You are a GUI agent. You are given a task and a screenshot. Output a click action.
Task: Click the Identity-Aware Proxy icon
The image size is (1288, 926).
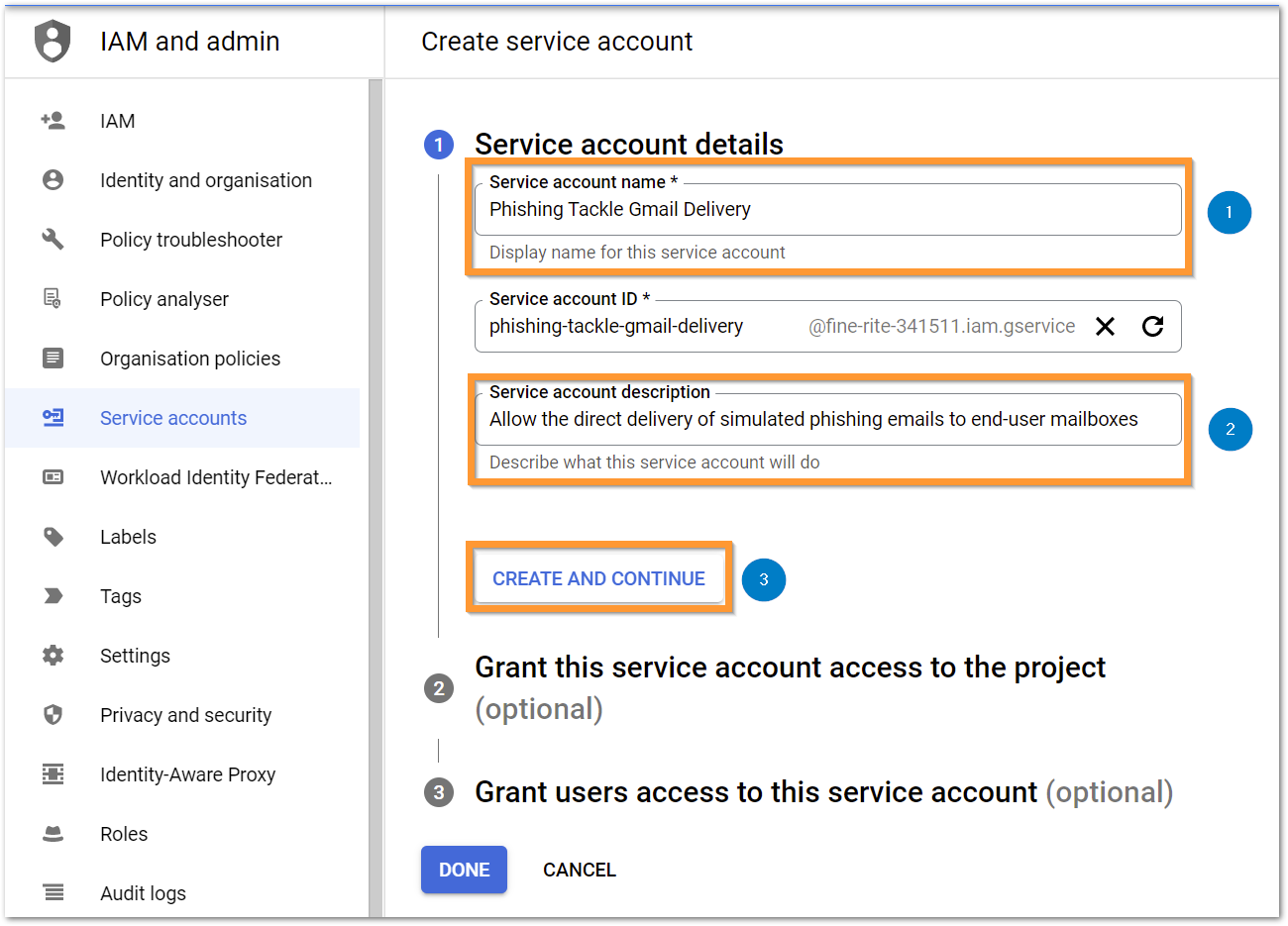coord(53,774)
